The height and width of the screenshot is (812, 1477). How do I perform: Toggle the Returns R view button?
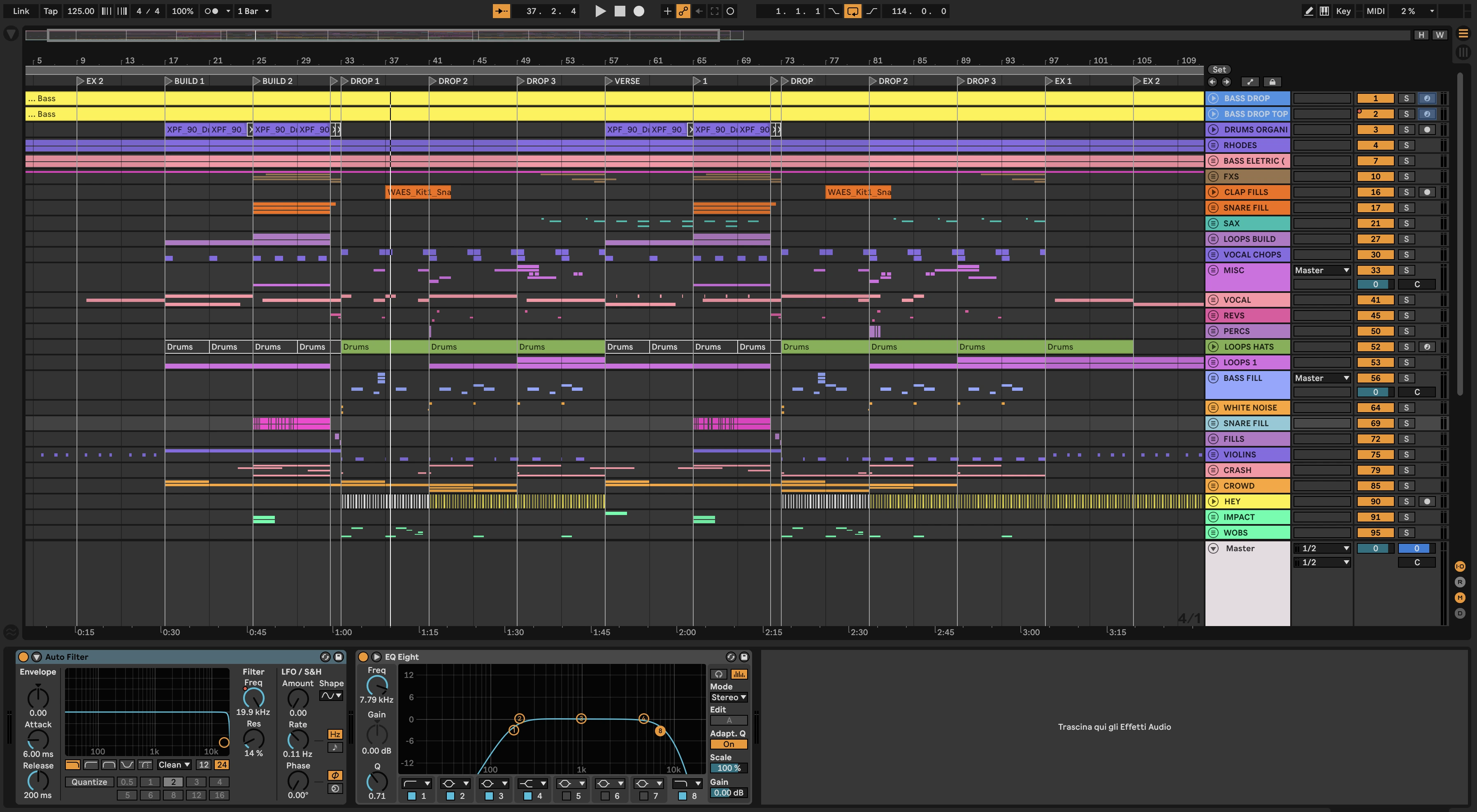pos(1460,582)
